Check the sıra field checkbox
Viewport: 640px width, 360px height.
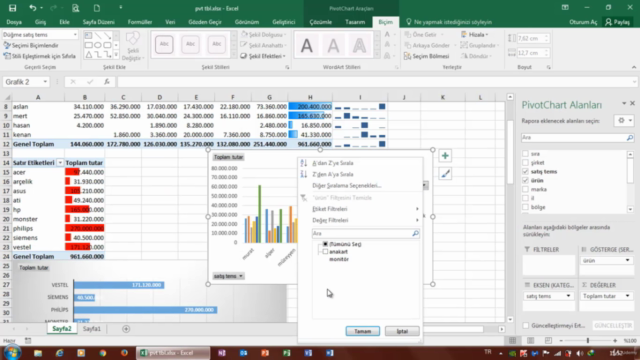[525, 154]
